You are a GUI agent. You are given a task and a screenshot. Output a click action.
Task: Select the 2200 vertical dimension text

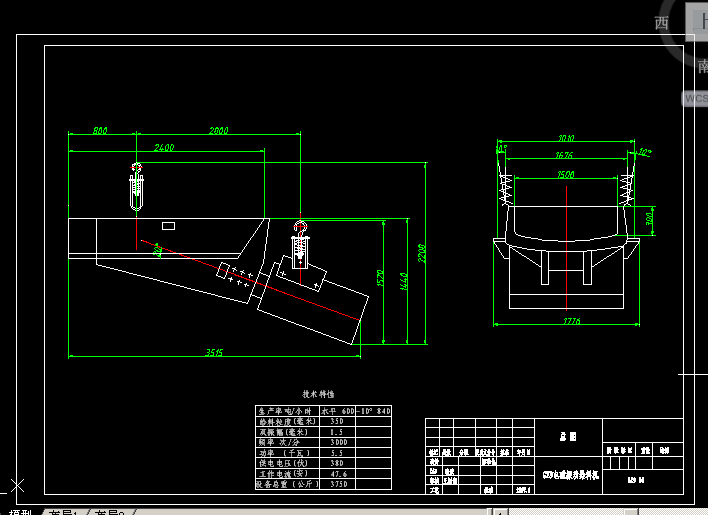[x=421, y=253]
